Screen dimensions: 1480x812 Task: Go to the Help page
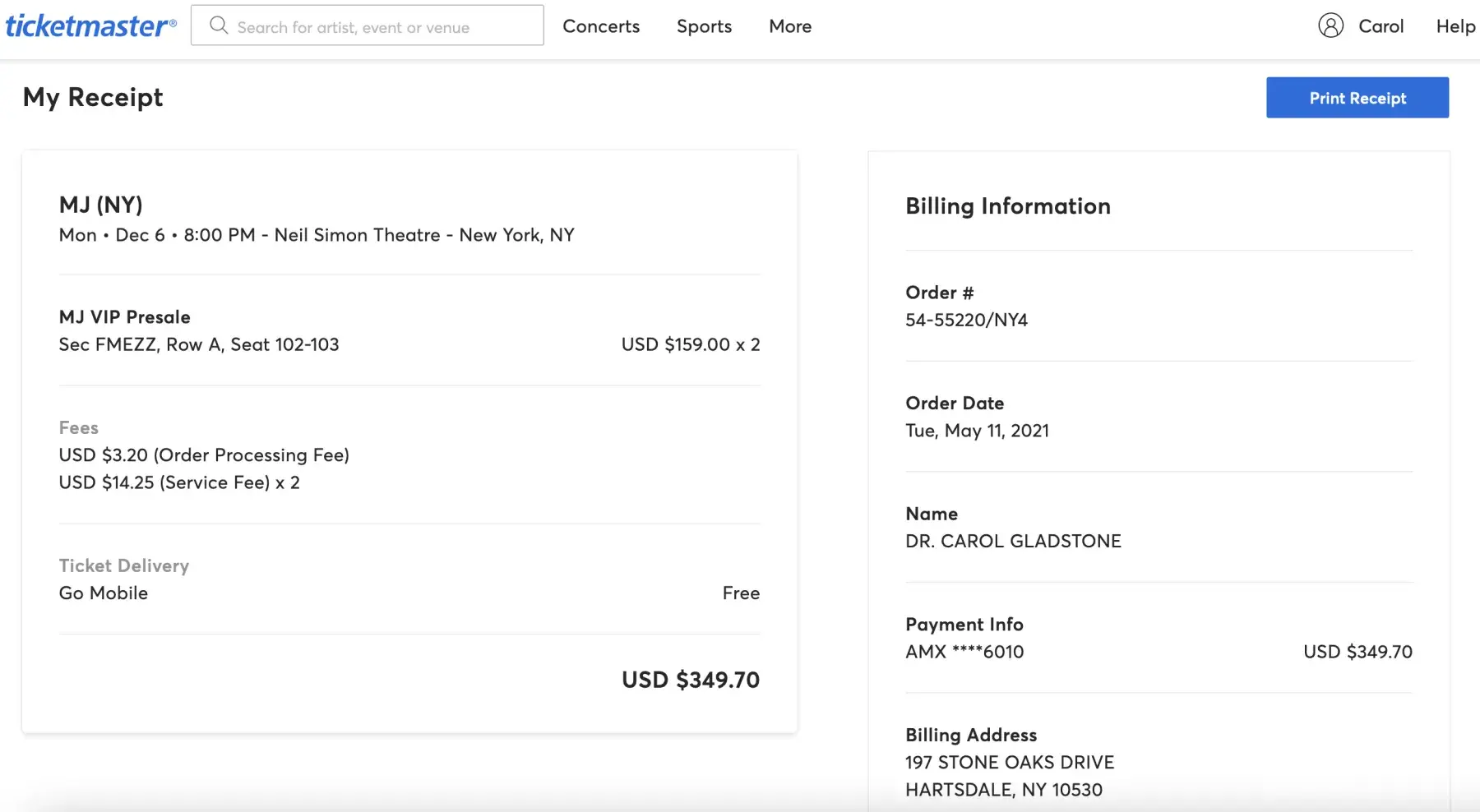(x=1455, y=26)
